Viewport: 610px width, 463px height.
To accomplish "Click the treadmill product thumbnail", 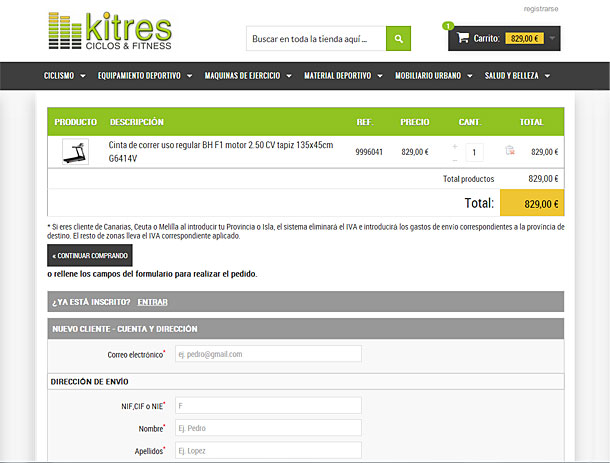I will pyautogui.click(x=75, y=152).
